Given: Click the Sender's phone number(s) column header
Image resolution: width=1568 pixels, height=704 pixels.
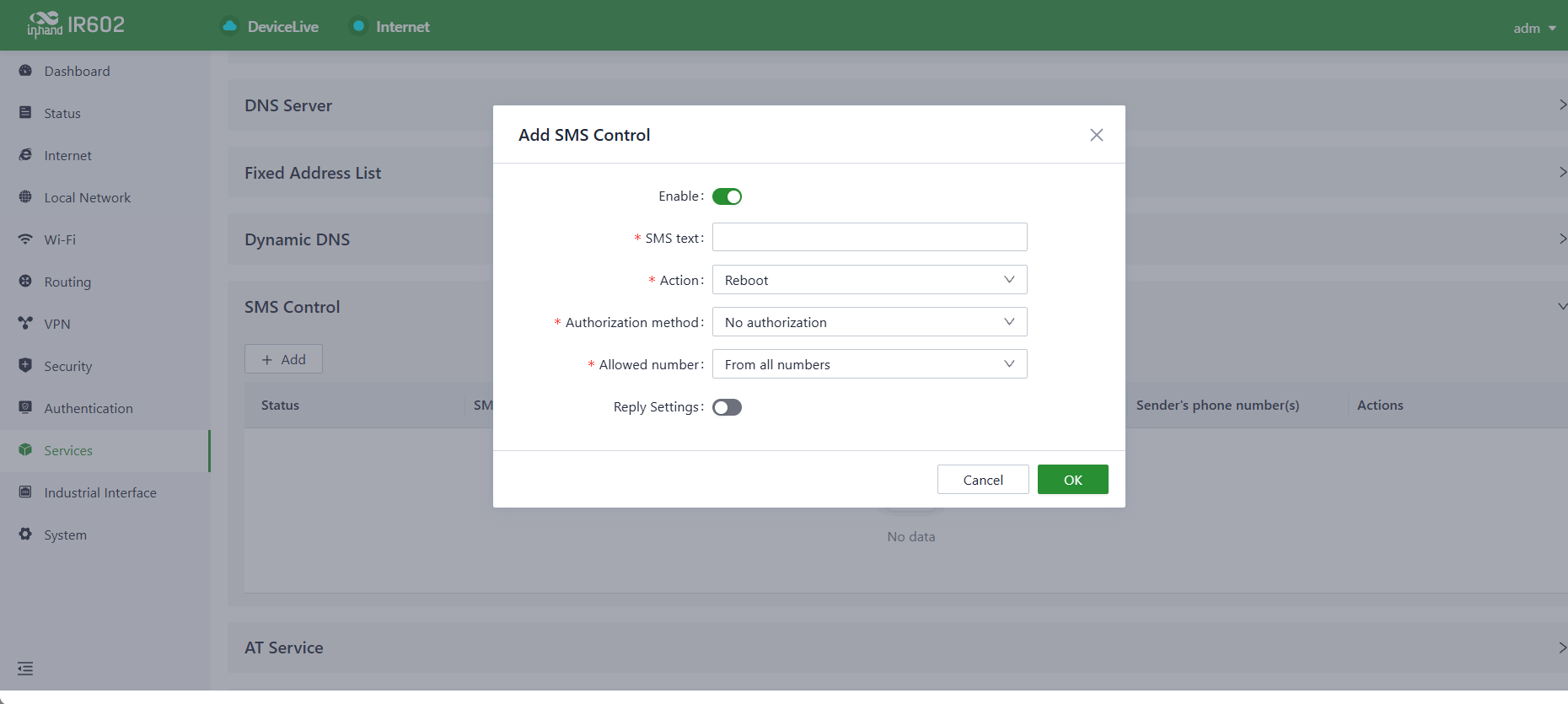Looking at the screenshot, I should point(1217,406).
